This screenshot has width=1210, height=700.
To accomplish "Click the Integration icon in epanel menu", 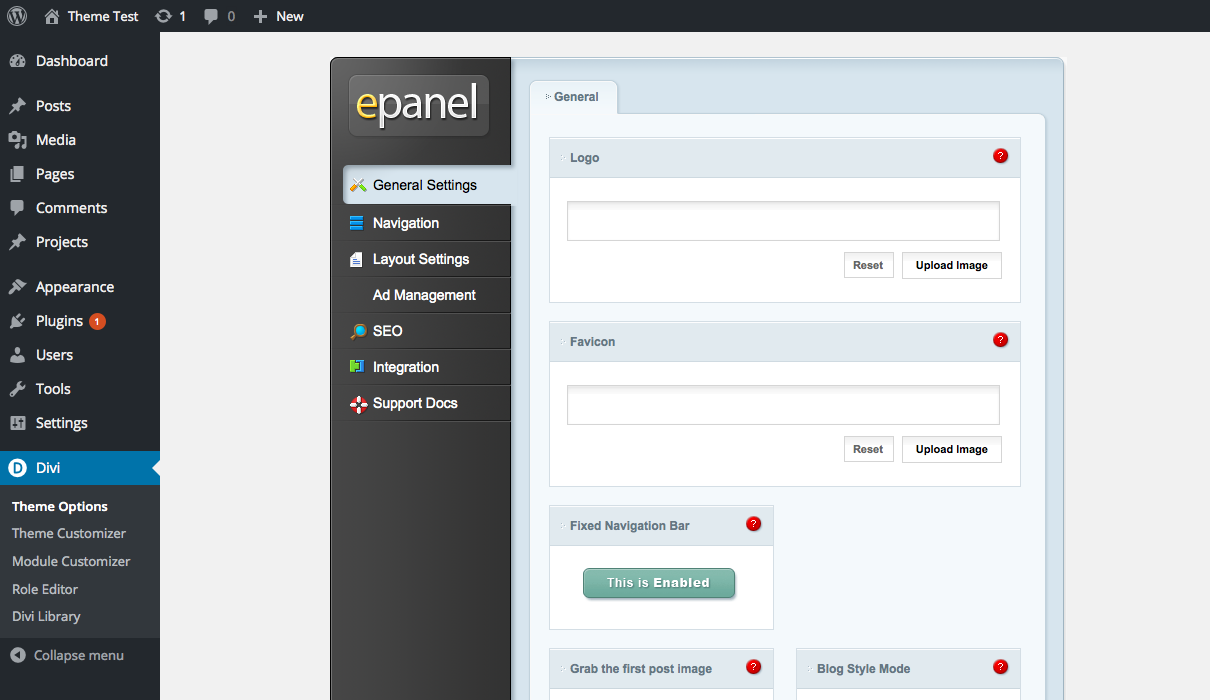I will coord(357,367).
